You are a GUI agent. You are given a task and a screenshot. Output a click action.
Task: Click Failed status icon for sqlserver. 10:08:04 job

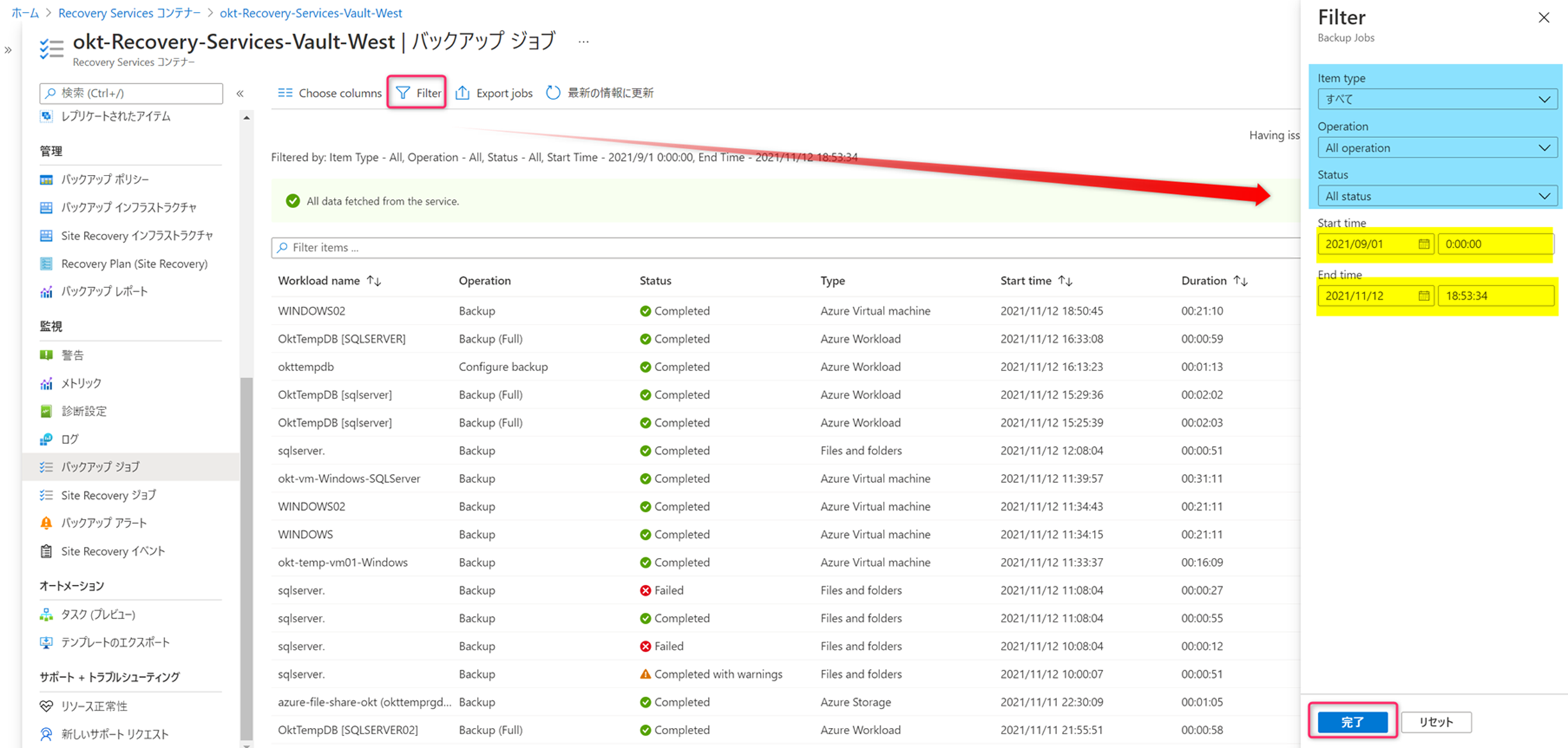pyautogui.click(x=646, y=647)
